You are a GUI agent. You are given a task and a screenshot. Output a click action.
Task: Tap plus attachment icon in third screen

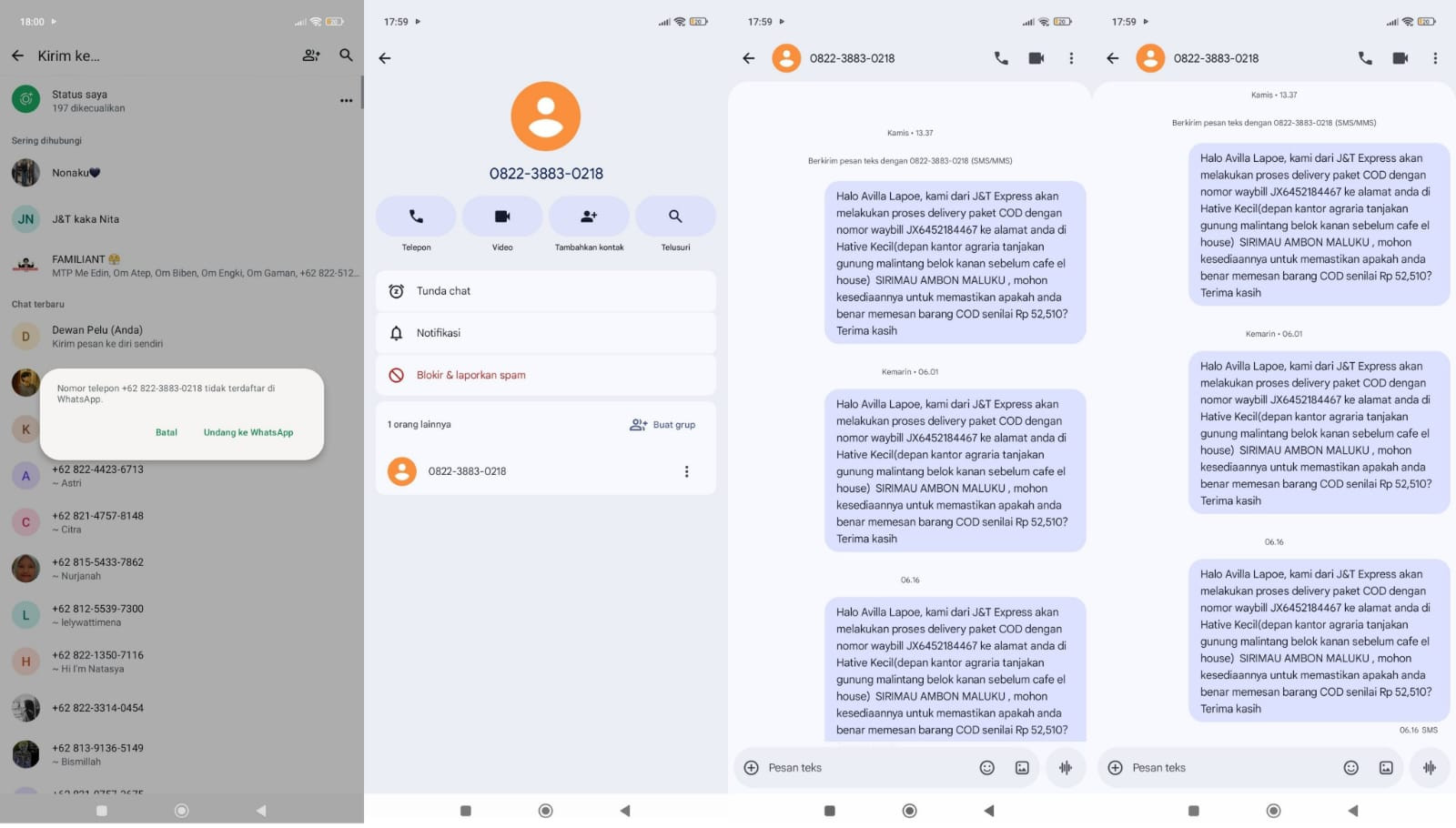(752, 768)
